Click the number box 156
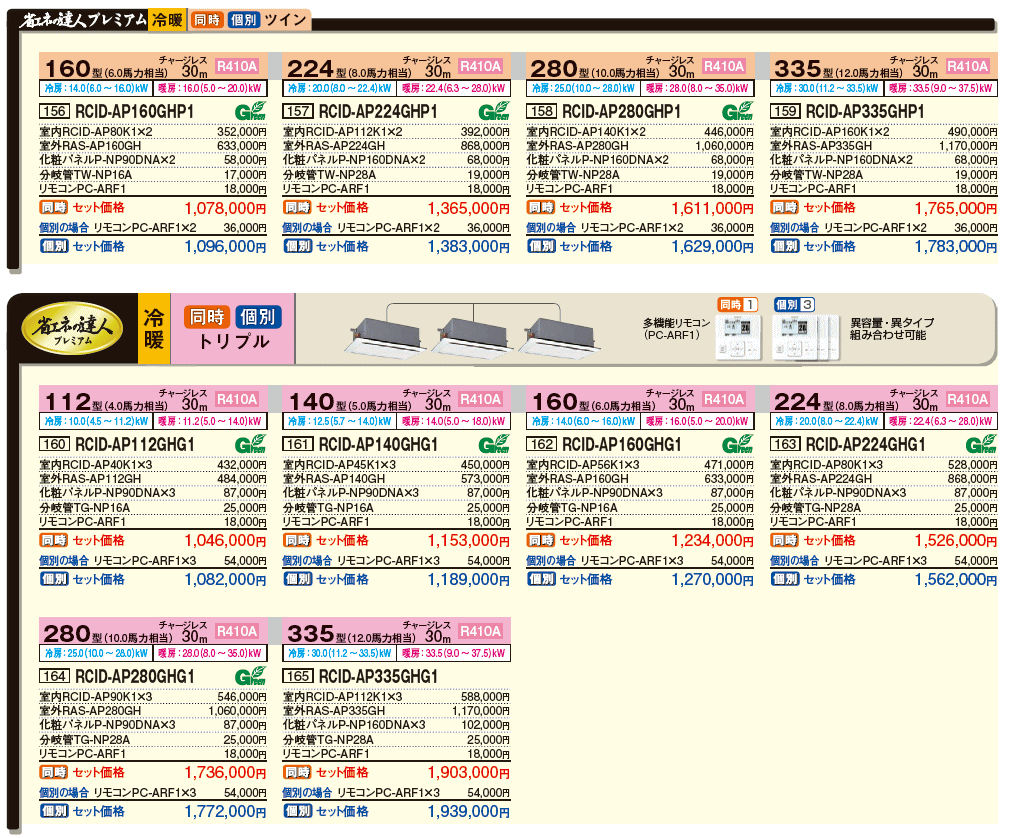This screenshot has width=1010, height=838. coord(54,111)
